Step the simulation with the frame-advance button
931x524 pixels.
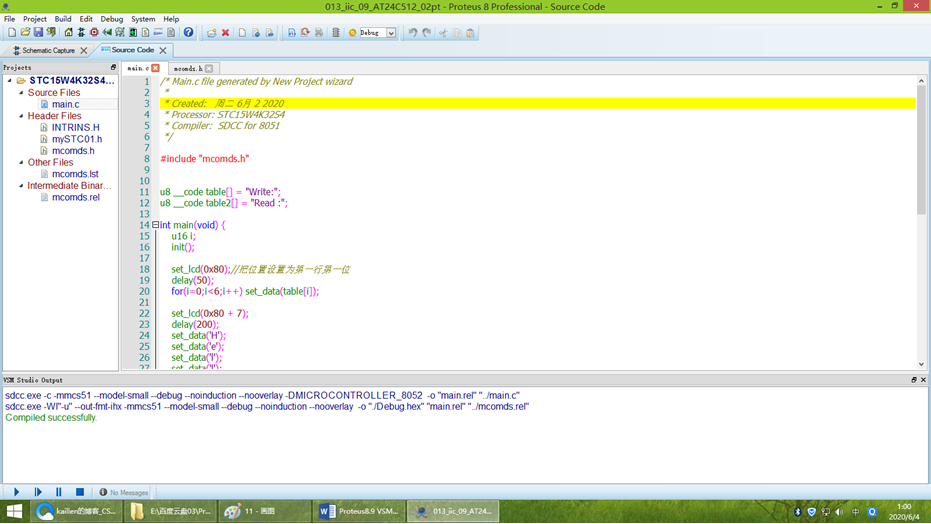tap(38, 492)
